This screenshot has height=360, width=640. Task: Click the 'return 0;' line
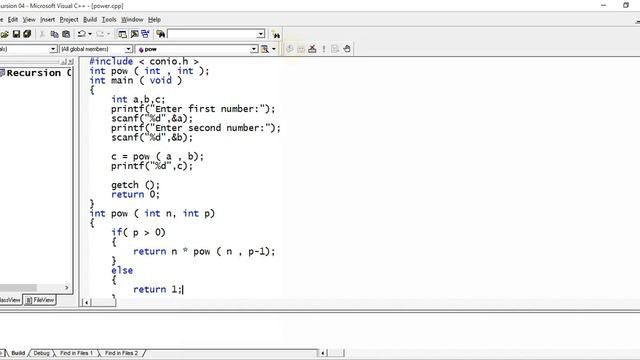click(136, 194)
